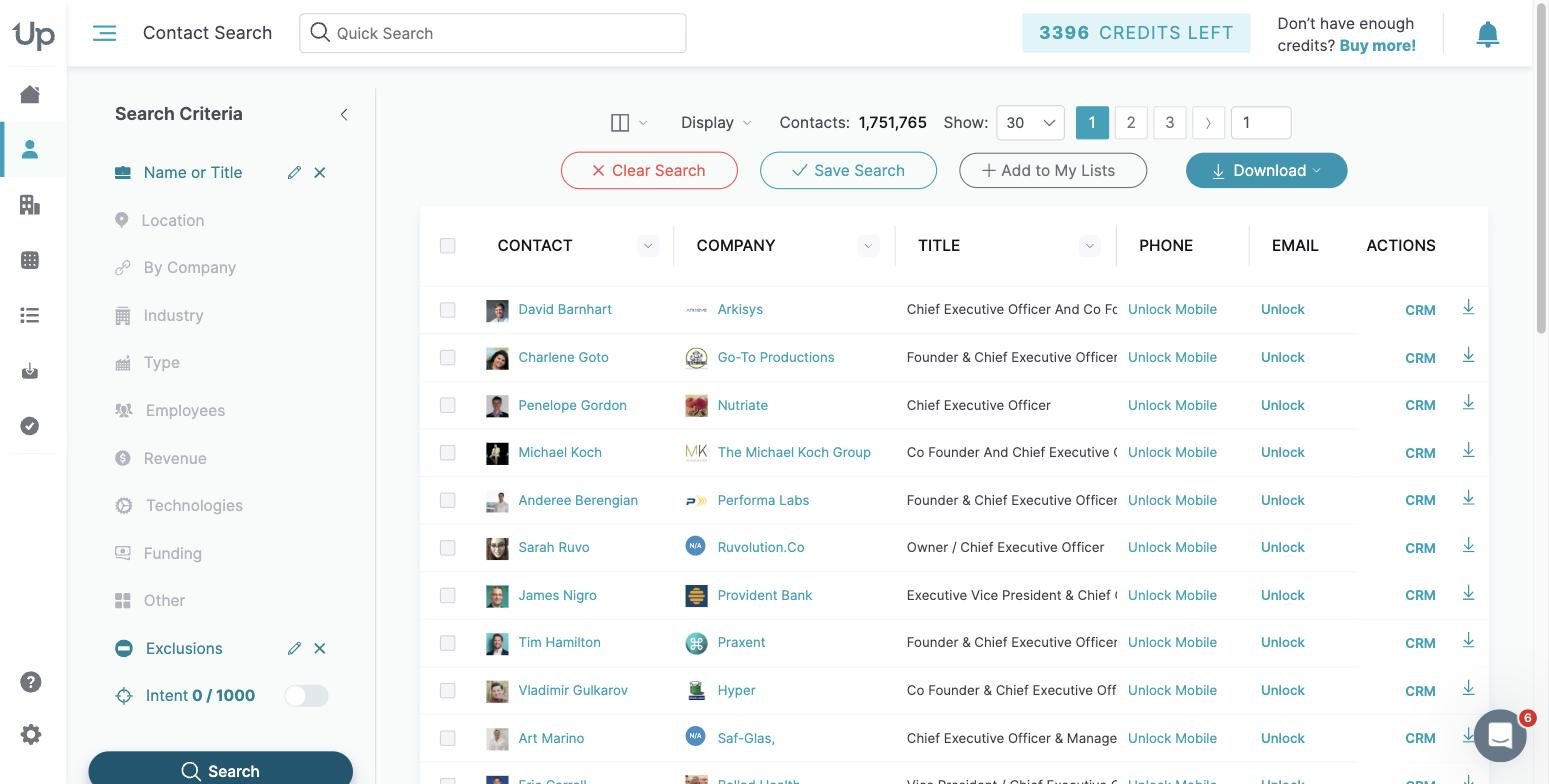Open the Display dropdown
Image resolution: width=1549 pixels, height=784 pixels.
tap(716, 122)
